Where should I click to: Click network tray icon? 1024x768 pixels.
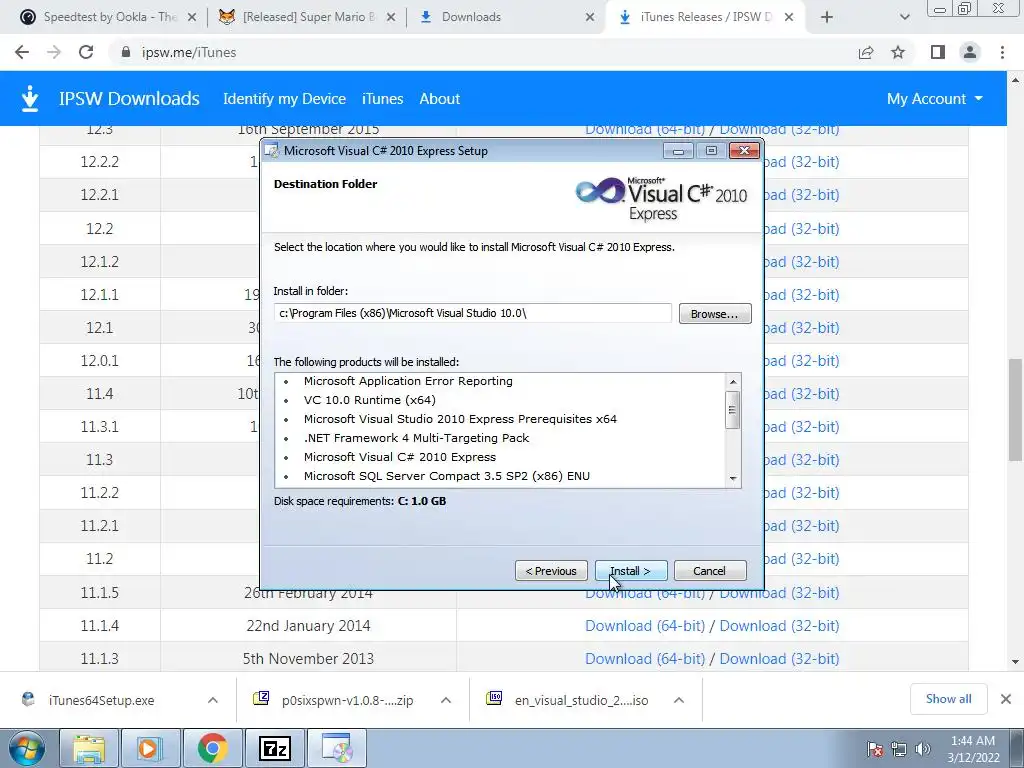coord(899,748)
